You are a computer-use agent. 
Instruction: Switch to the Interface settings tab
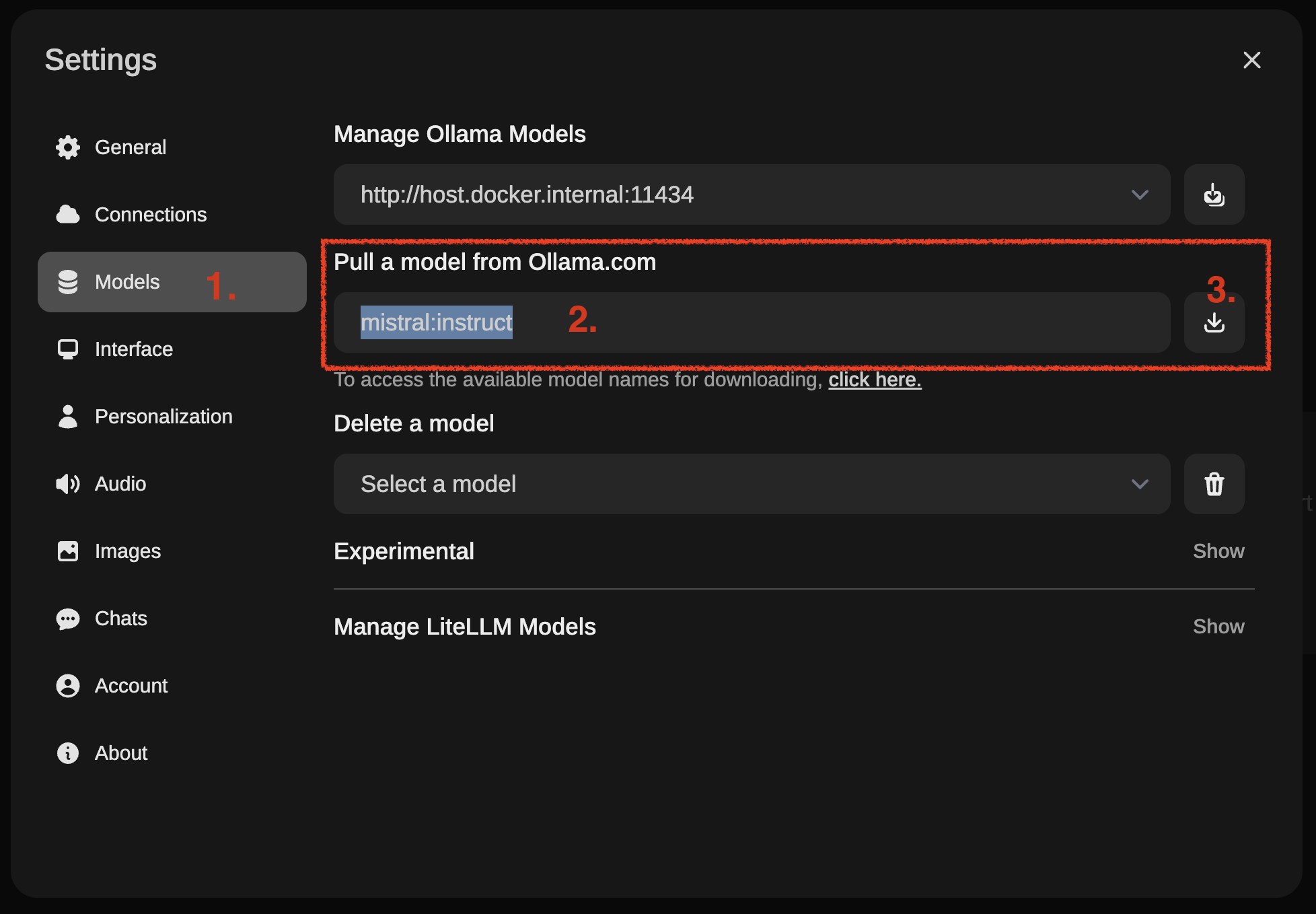pyautogui.click(x=134, y=349)
